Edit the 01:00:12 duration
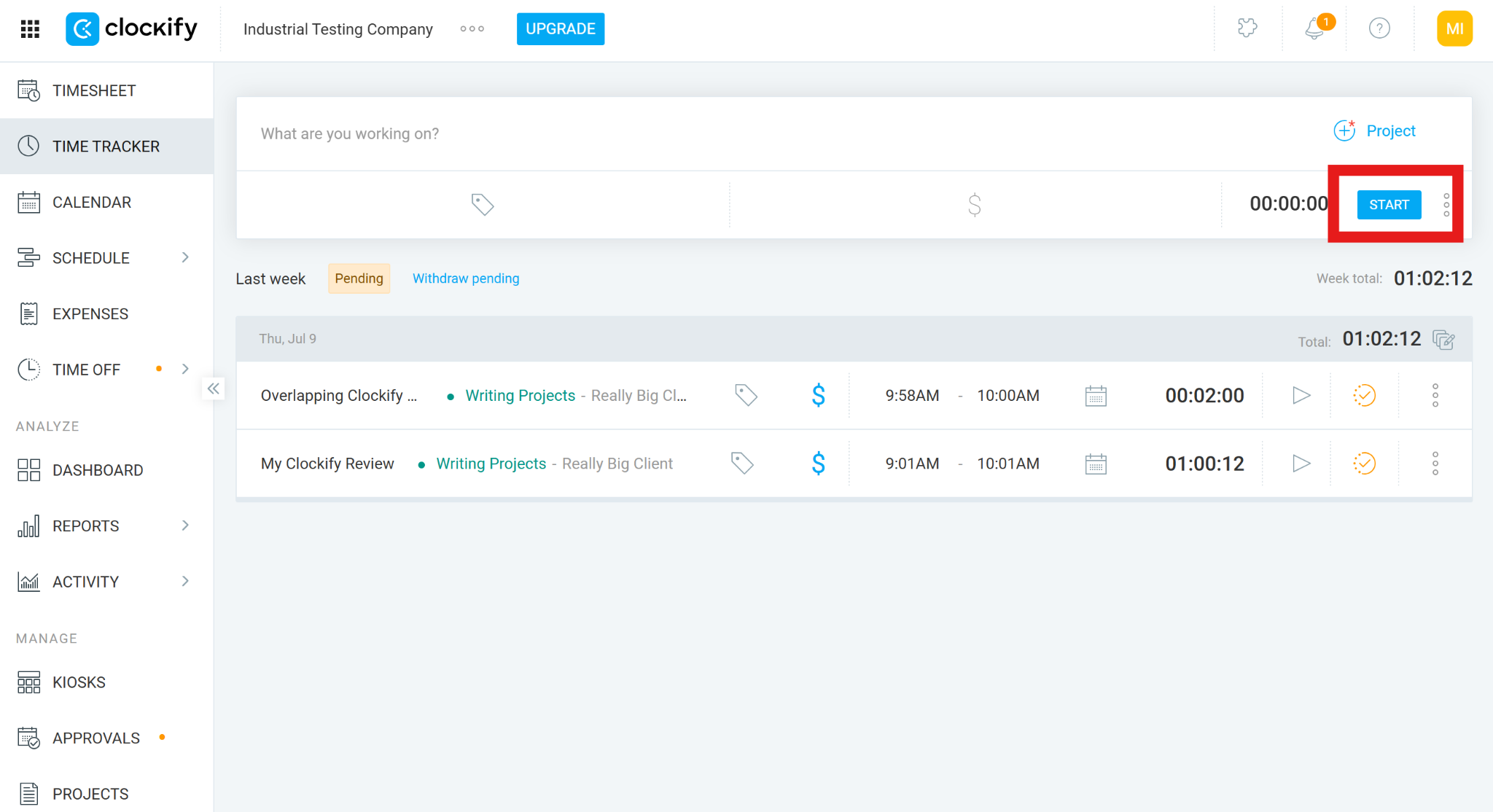 1204,464
